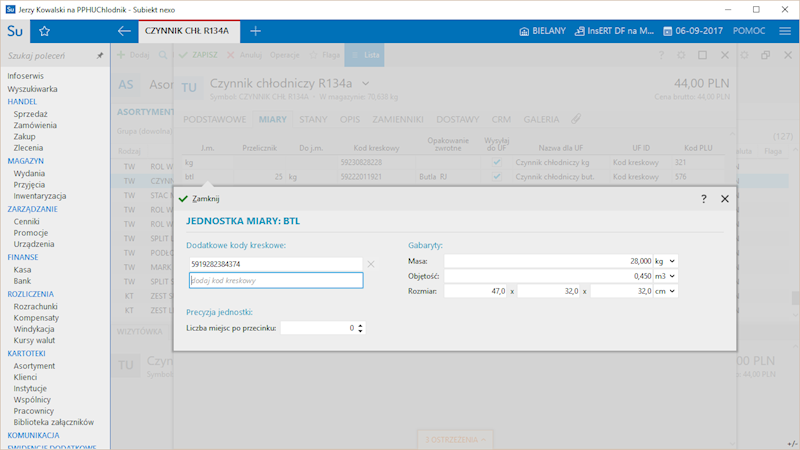Image resolution: width=800 pixels, height=450 pixels.
Task: Click the attachment paperclip icon
Action: pyautogui.click(x=576, y=119)
